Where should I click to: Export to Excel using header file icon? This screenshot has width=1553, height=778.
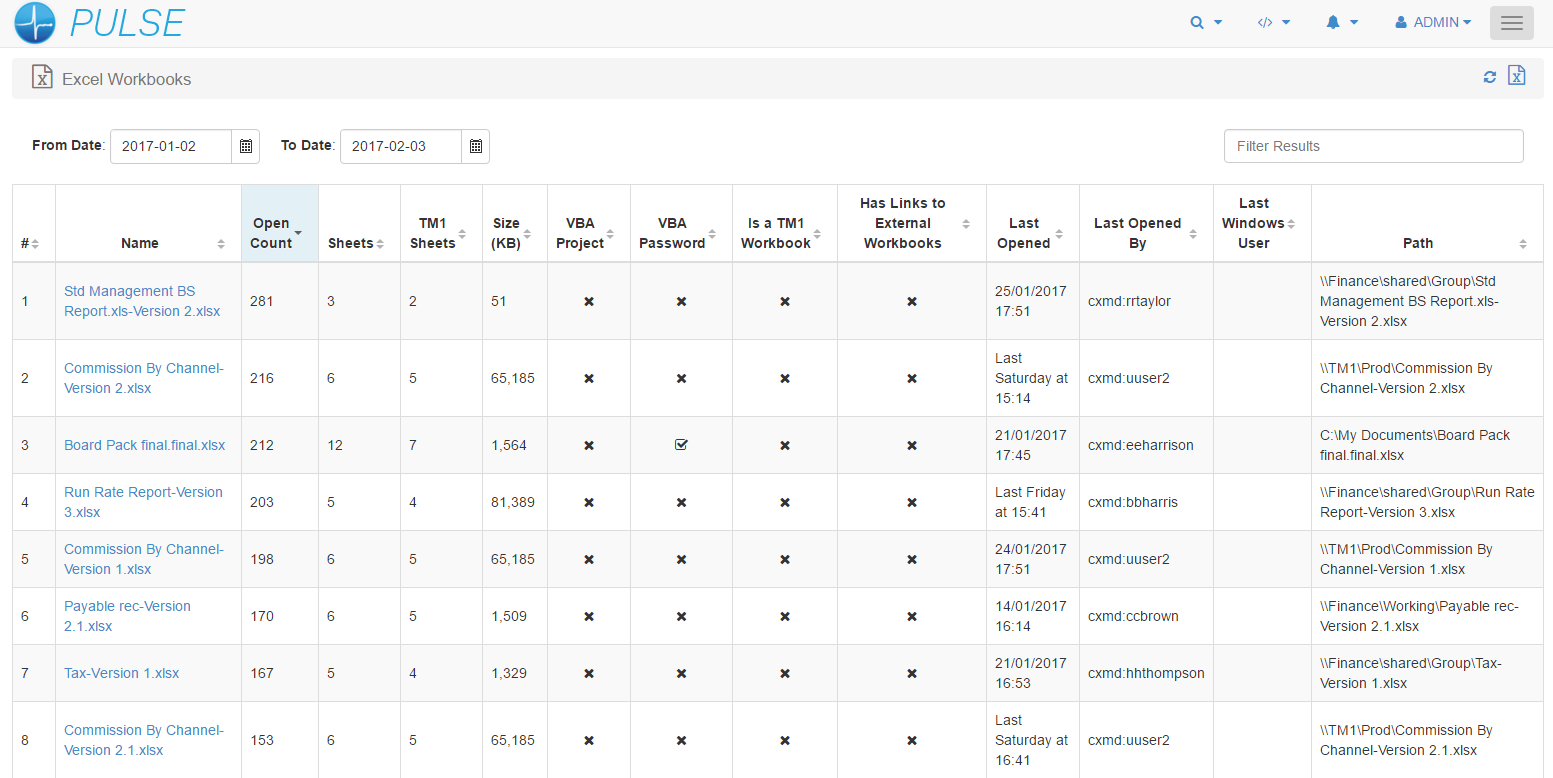[1516, 76]
